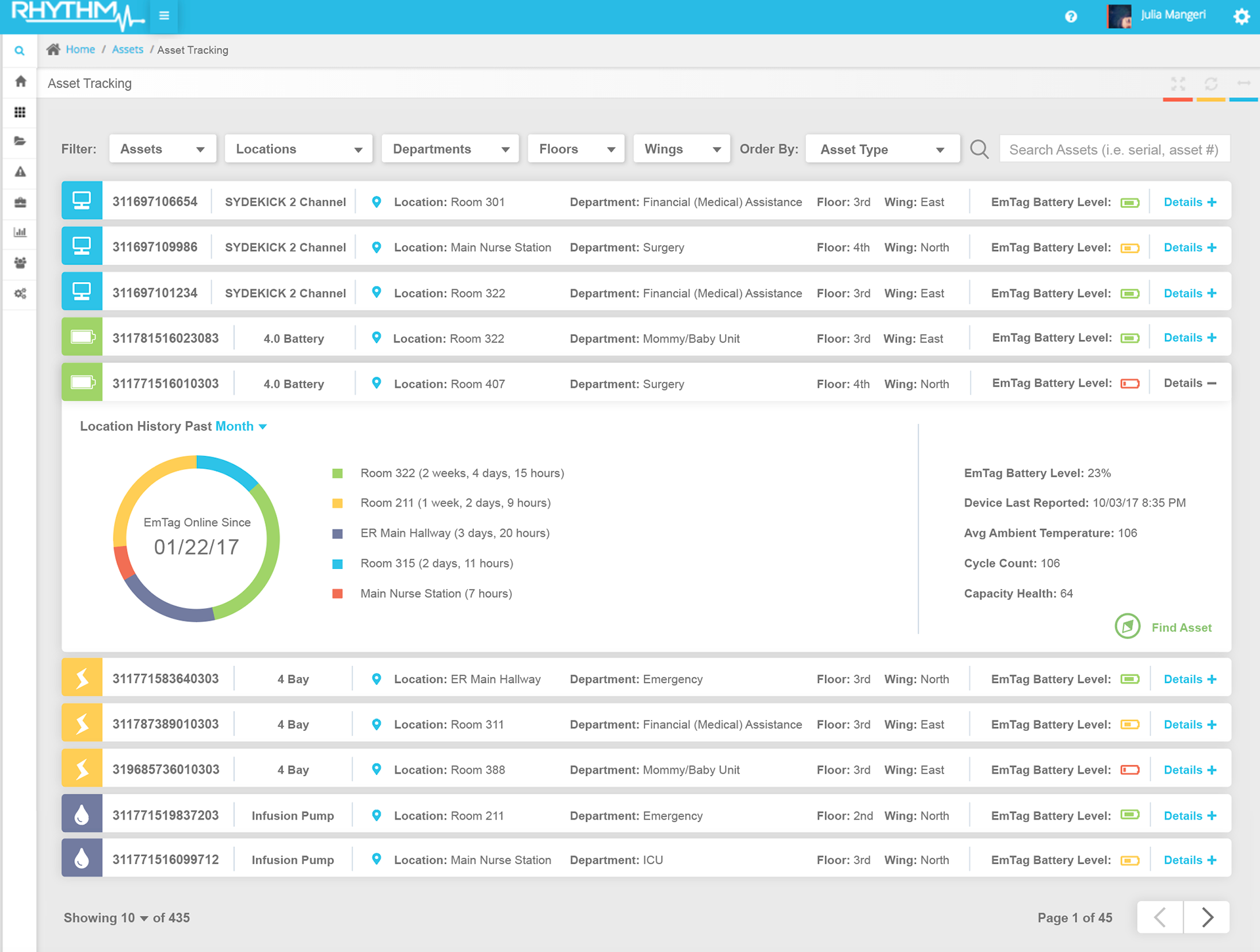Go to Assets breadcrumb link
Viewport: 1260px width, 952px height.
click(127, 50)
